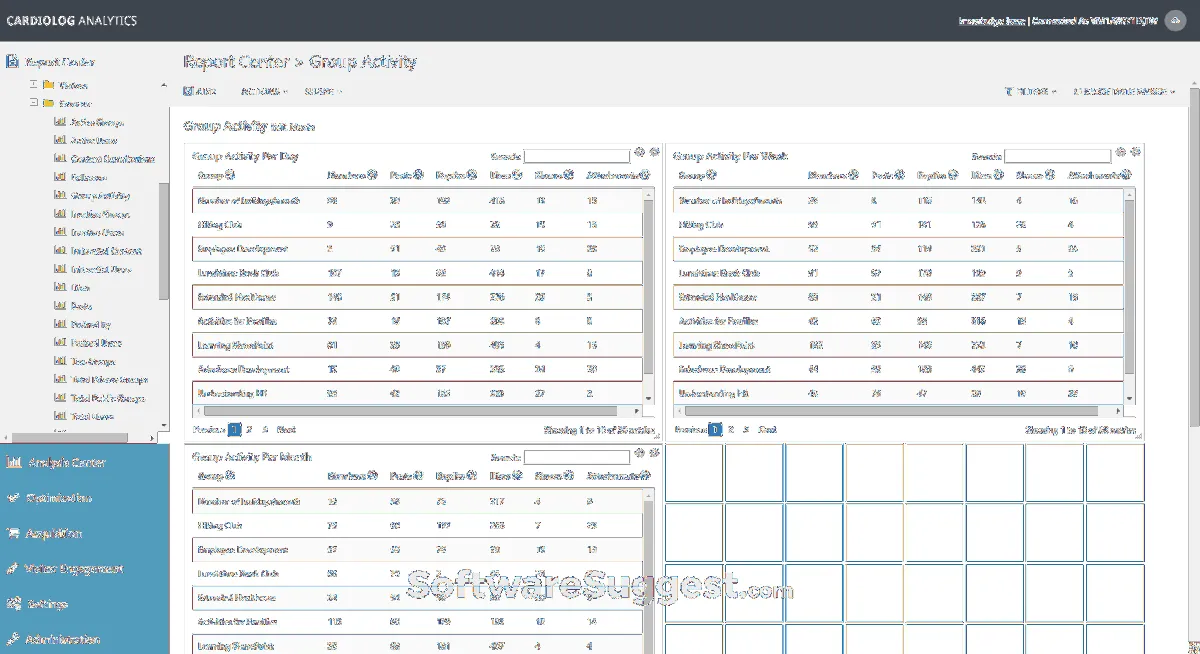This screenshot has height=654, width=1200.
Task: Go to page 2 in Per Week table
Action: pyautogui.click(x=731, y=430)
